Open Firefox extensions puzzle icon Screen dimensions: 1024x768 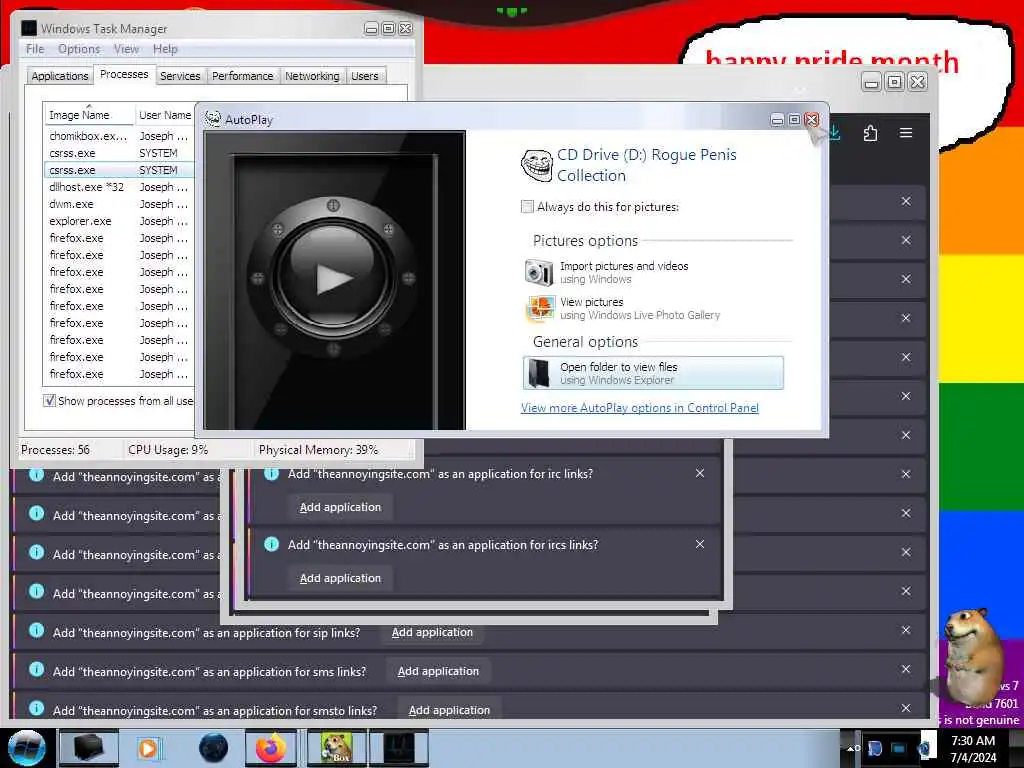tap(870, 133)
